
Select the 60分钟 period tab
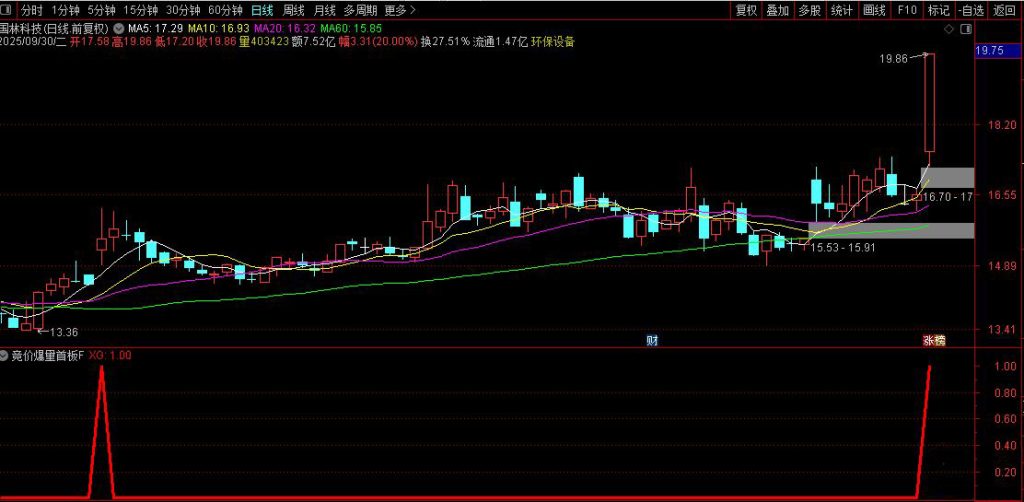(x=225, y=10)
